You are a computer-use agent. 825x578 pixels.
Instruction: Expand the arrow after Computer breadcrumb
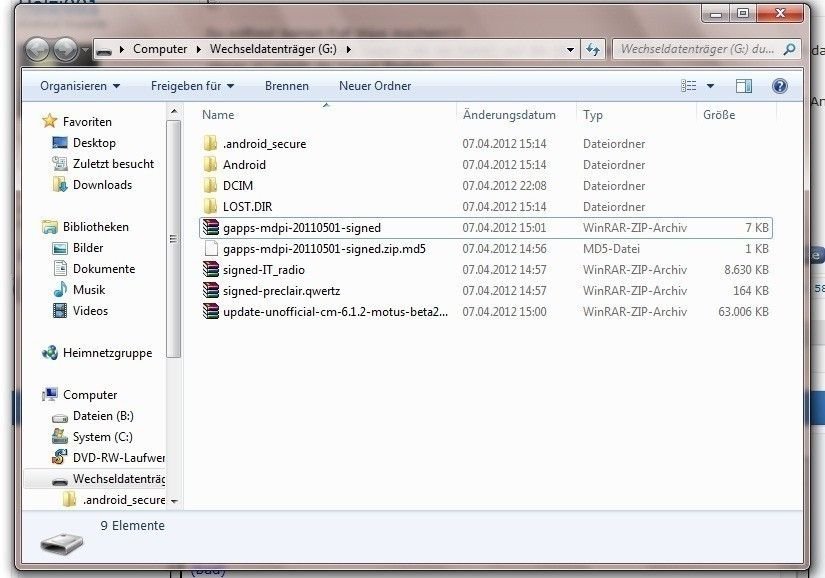[198, 49]
